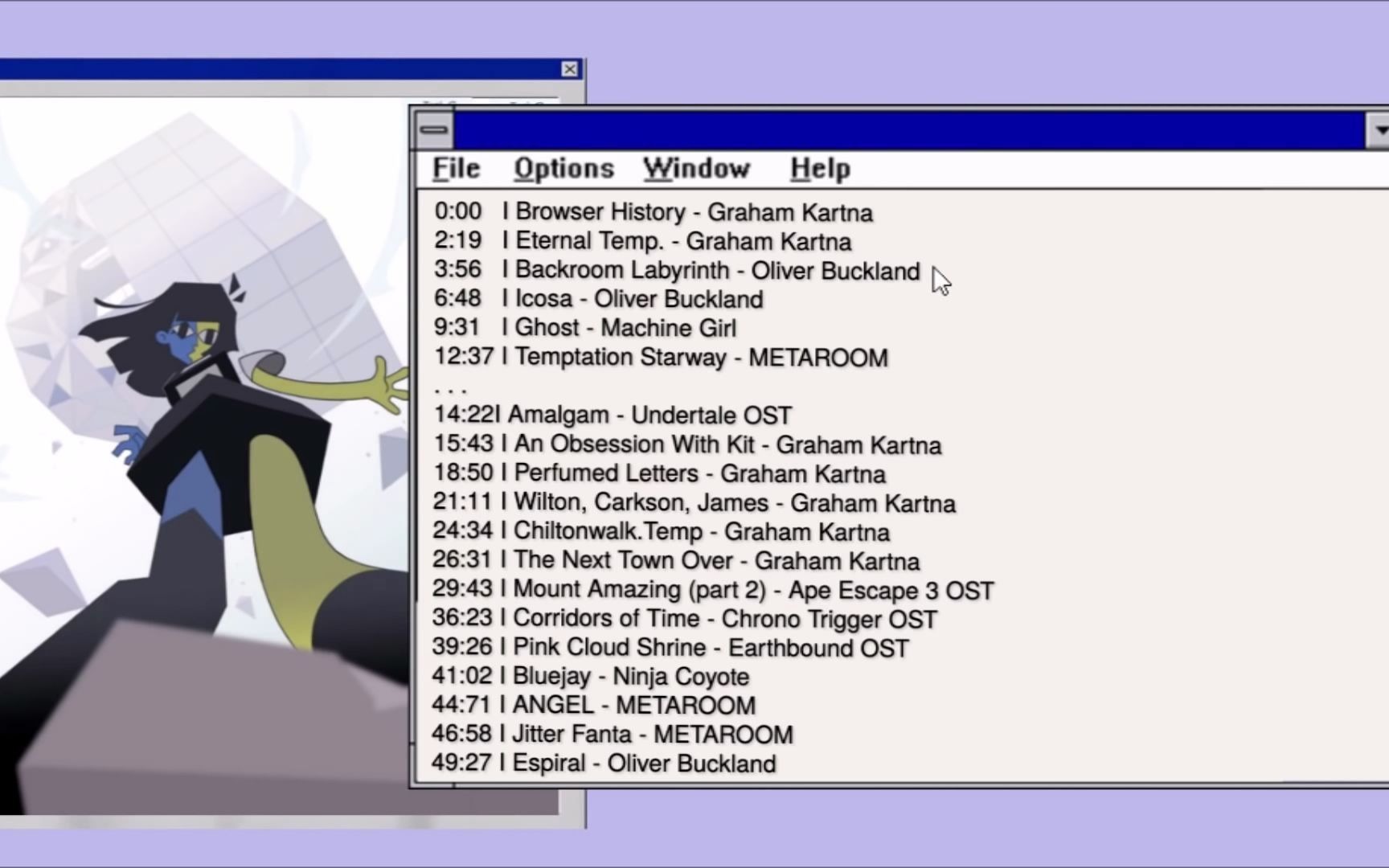Select track ANGEL - METAROOM
Viewport: 1389px width, 868px height.
point(594,706)
